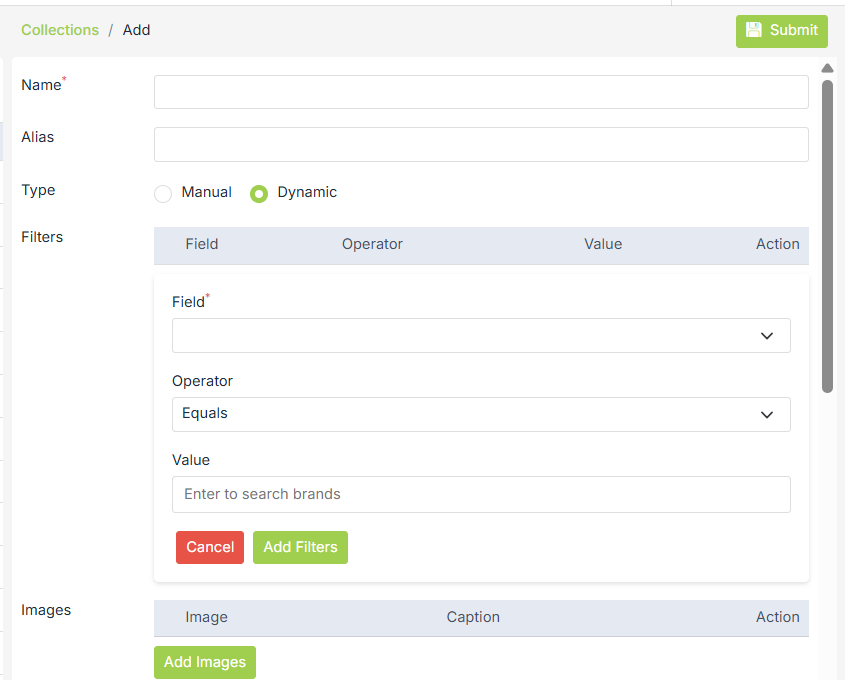Click the Add Filters button
845x680 pixels.
(300, 547)
